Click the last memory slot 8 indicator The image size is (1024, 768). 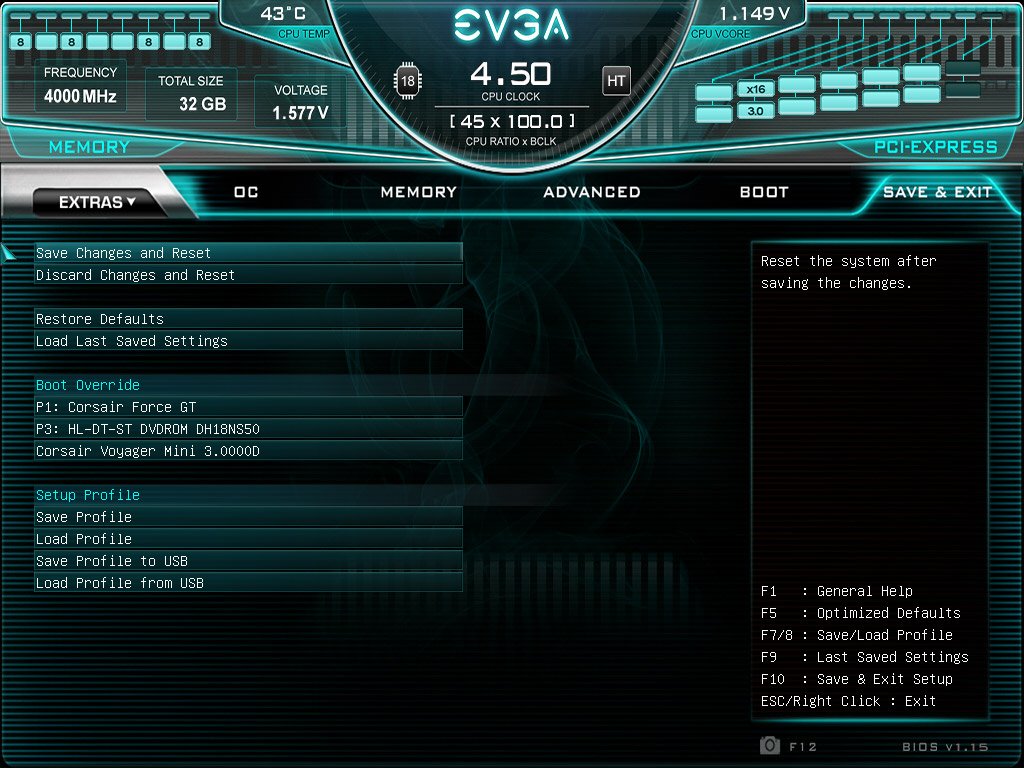click(199, 42)
